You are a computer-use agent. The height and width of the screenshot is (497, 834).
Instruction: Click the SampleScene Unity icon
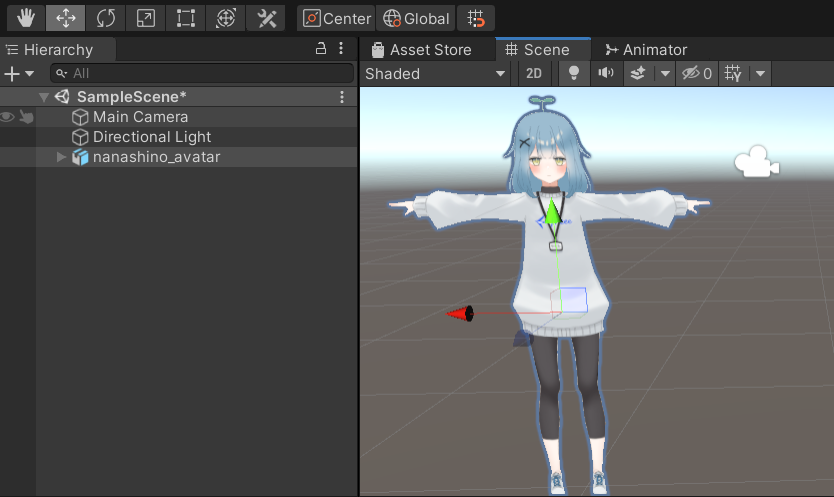(62, 96)
